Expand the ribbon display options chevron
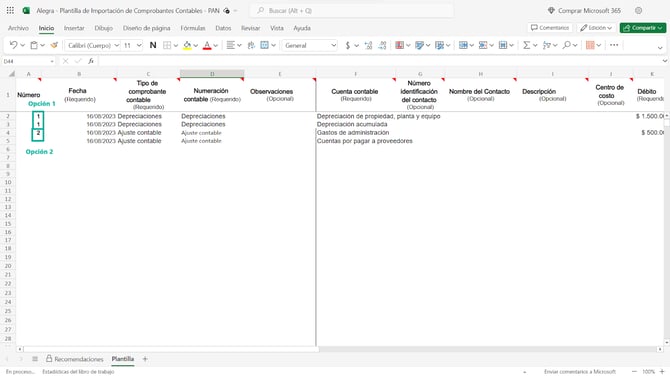670x376 pixels. pos(660,47)
